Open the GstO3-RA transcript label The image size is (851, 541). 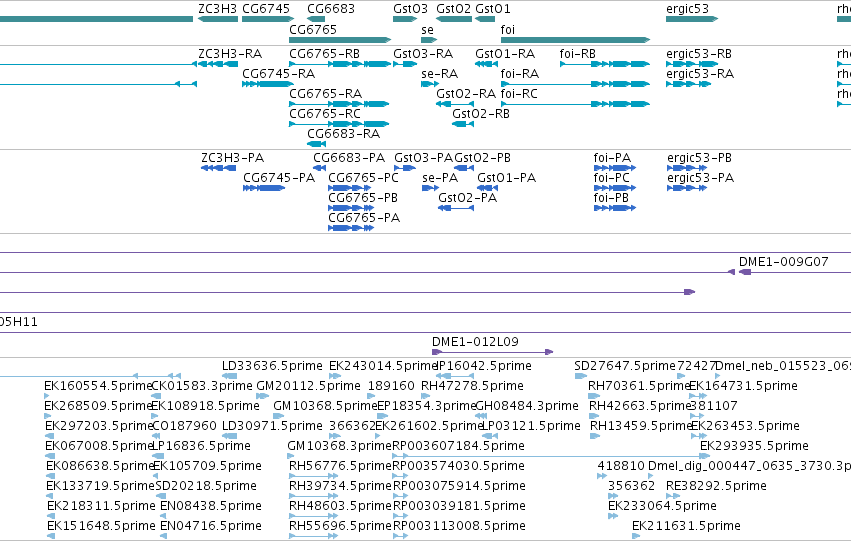point(423,54)
